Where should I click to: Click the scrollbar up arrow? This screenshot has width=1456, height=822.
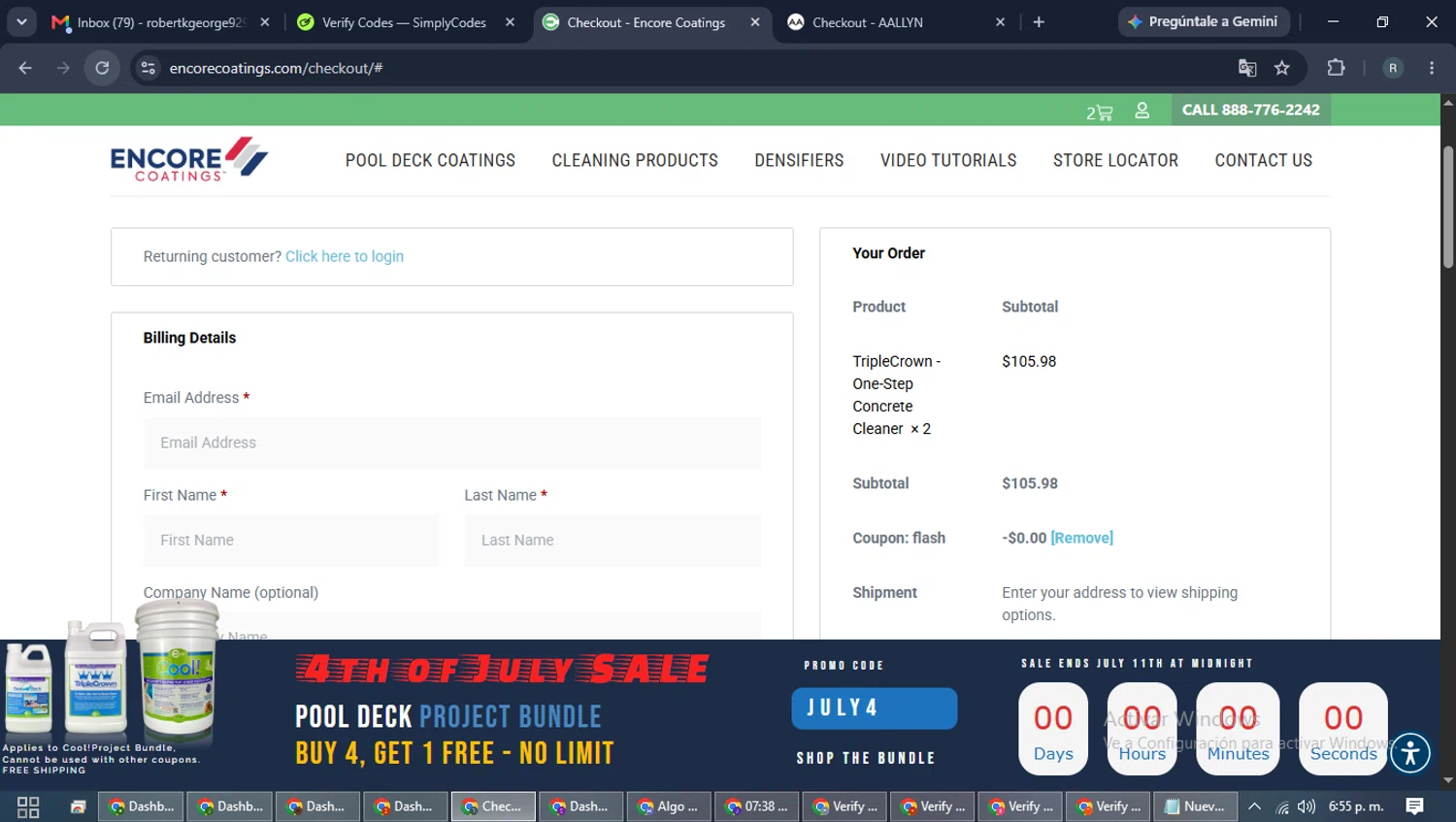pos(1447,101)
